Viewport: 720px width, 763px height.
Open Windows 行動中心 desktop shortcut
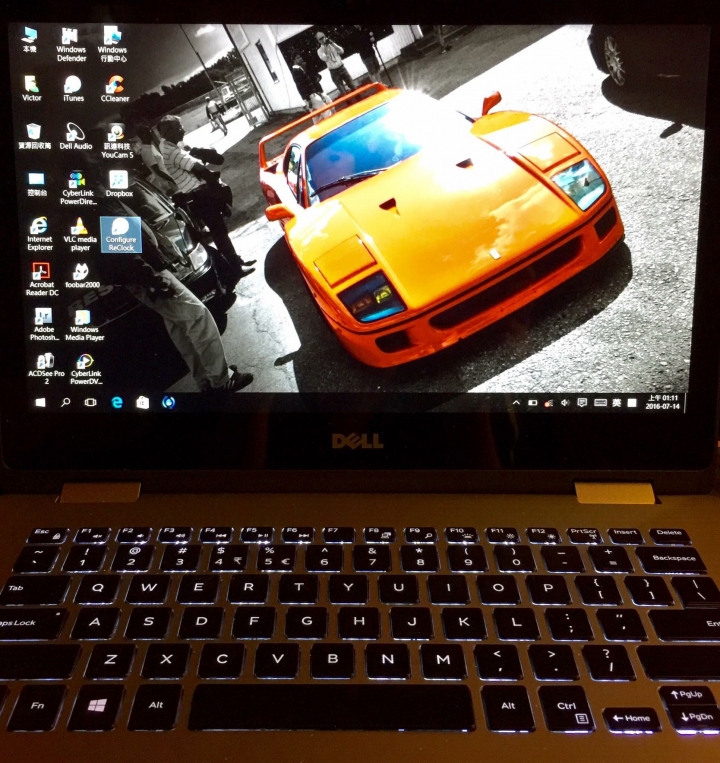coord(112,44)
